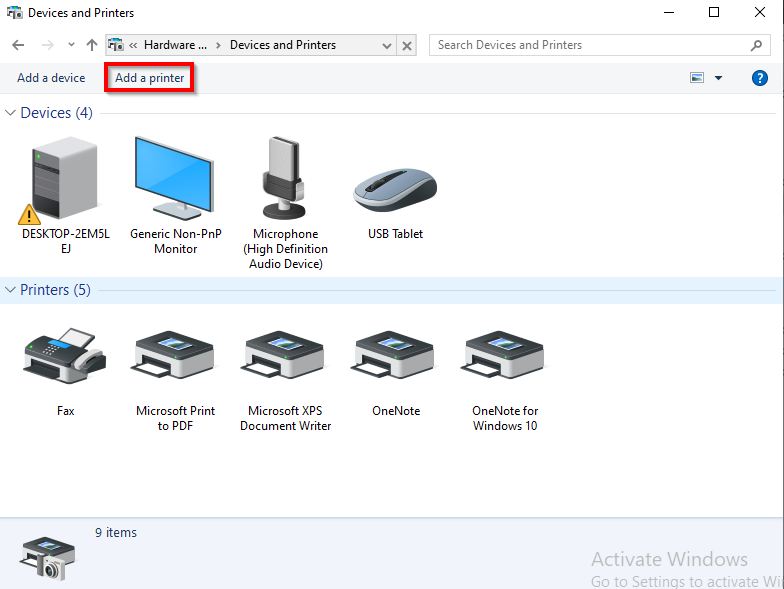Go up one level with Up arrow
This screenshot has width=784, height=589.
pyautogui.click(x=92, y=45)
